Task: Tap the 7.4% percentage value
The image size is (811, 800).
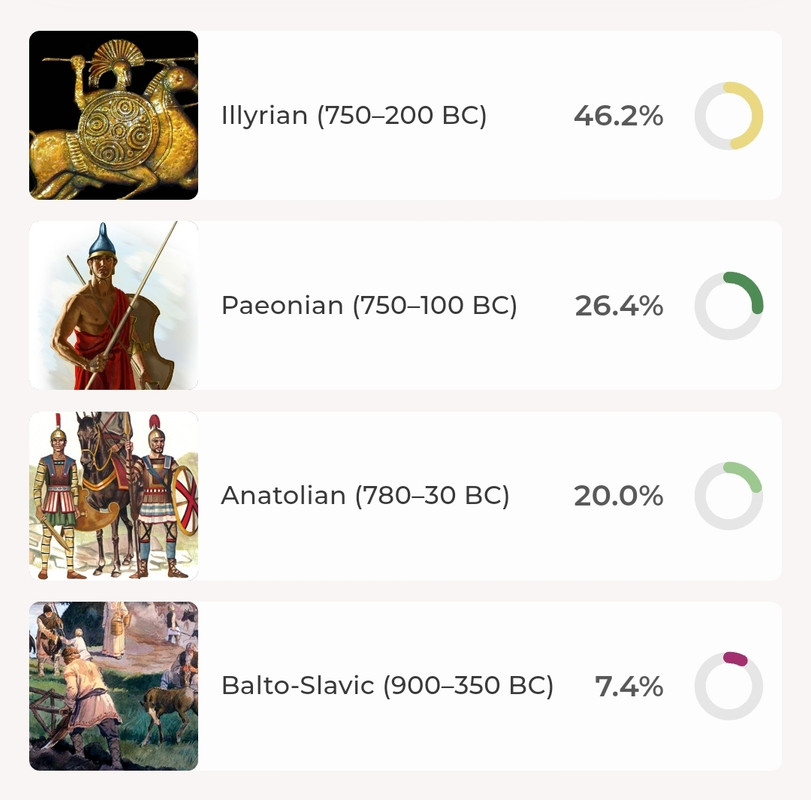Action: (x=629, y=686)
